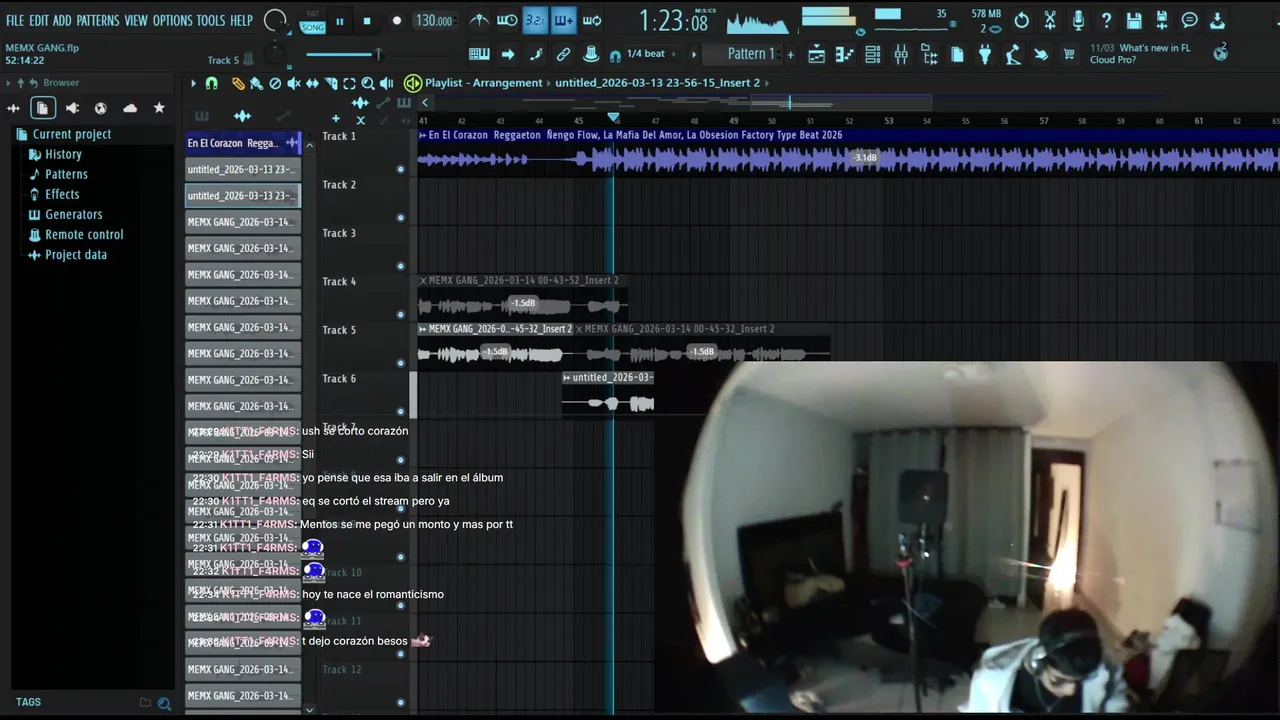The height and width of the screenshot is (720, 1280).
Task: Select the Mute tool in playlist toolbar
Action: click(x=294, y=83)
